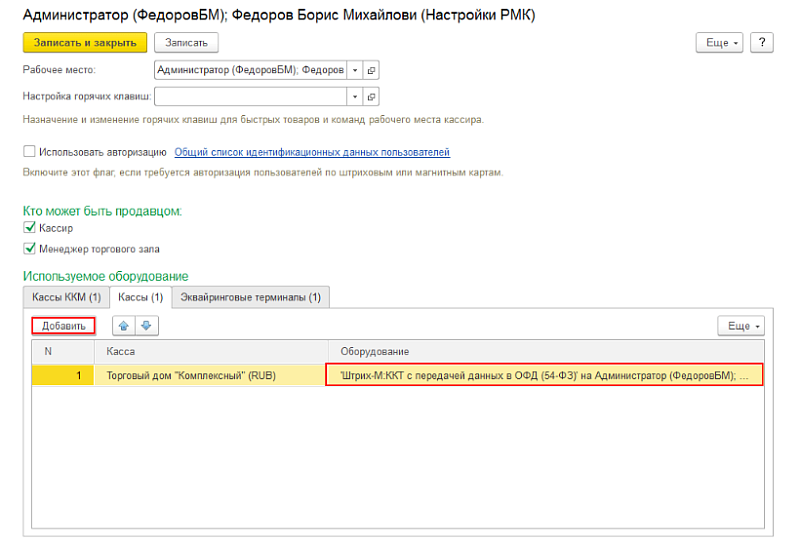
Task: Switch to the Кассы ККМ (1) tab
Action: [x=67, y=297]
